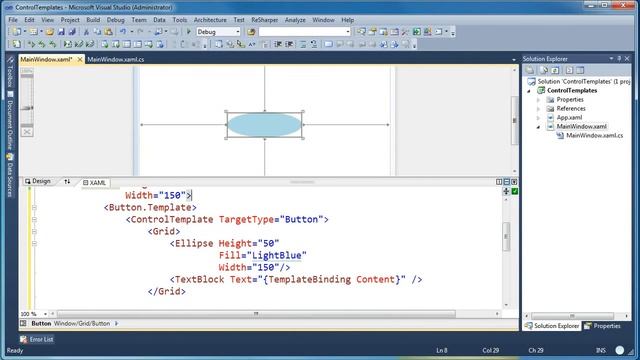Open the Toolbox side panel

11,72
